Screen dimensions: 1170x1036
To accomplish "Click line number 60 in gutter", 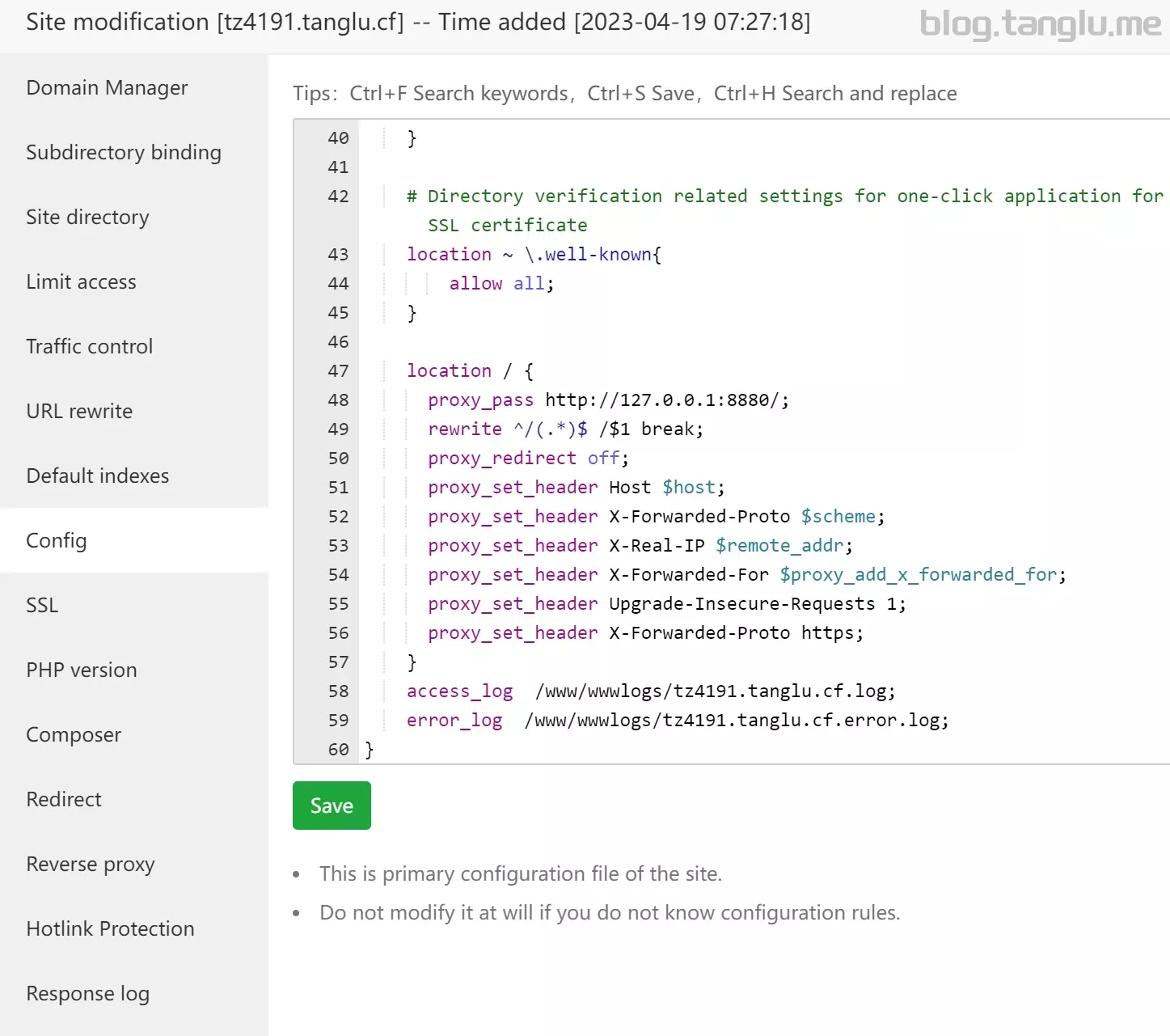I will tap(338, 750).
